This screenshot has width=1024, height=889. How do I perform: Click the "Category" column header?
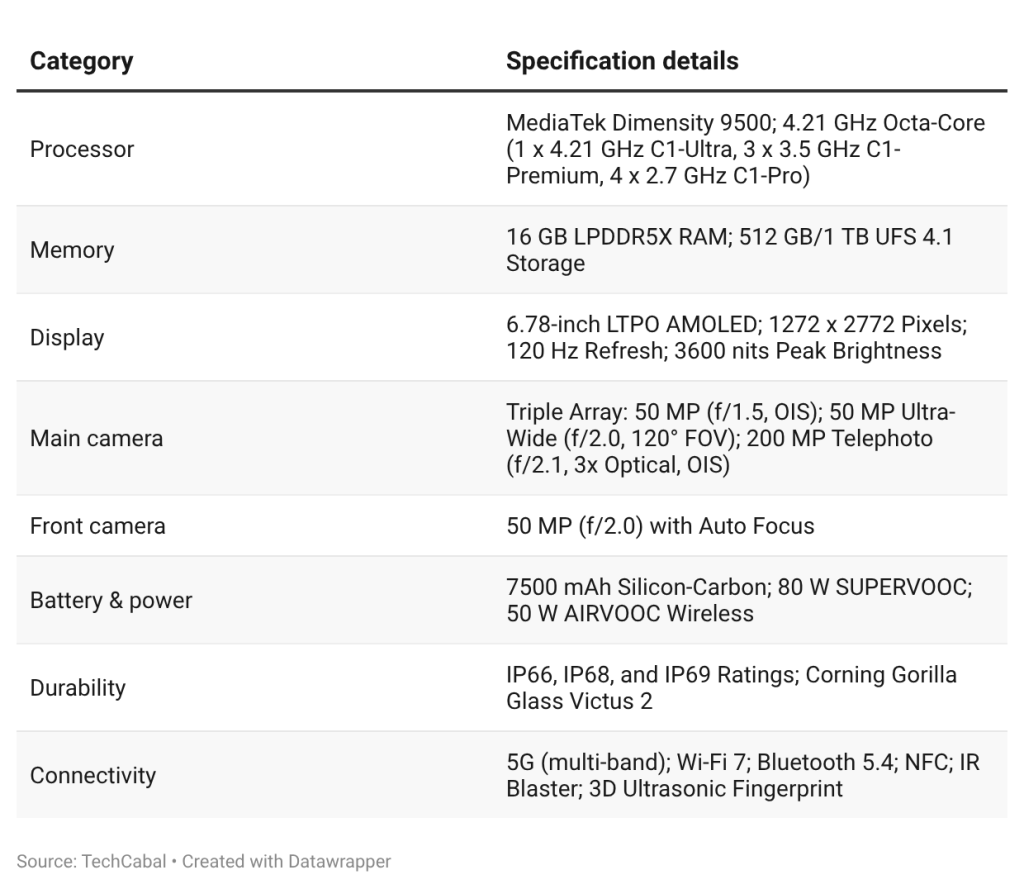tap(81, 61)
